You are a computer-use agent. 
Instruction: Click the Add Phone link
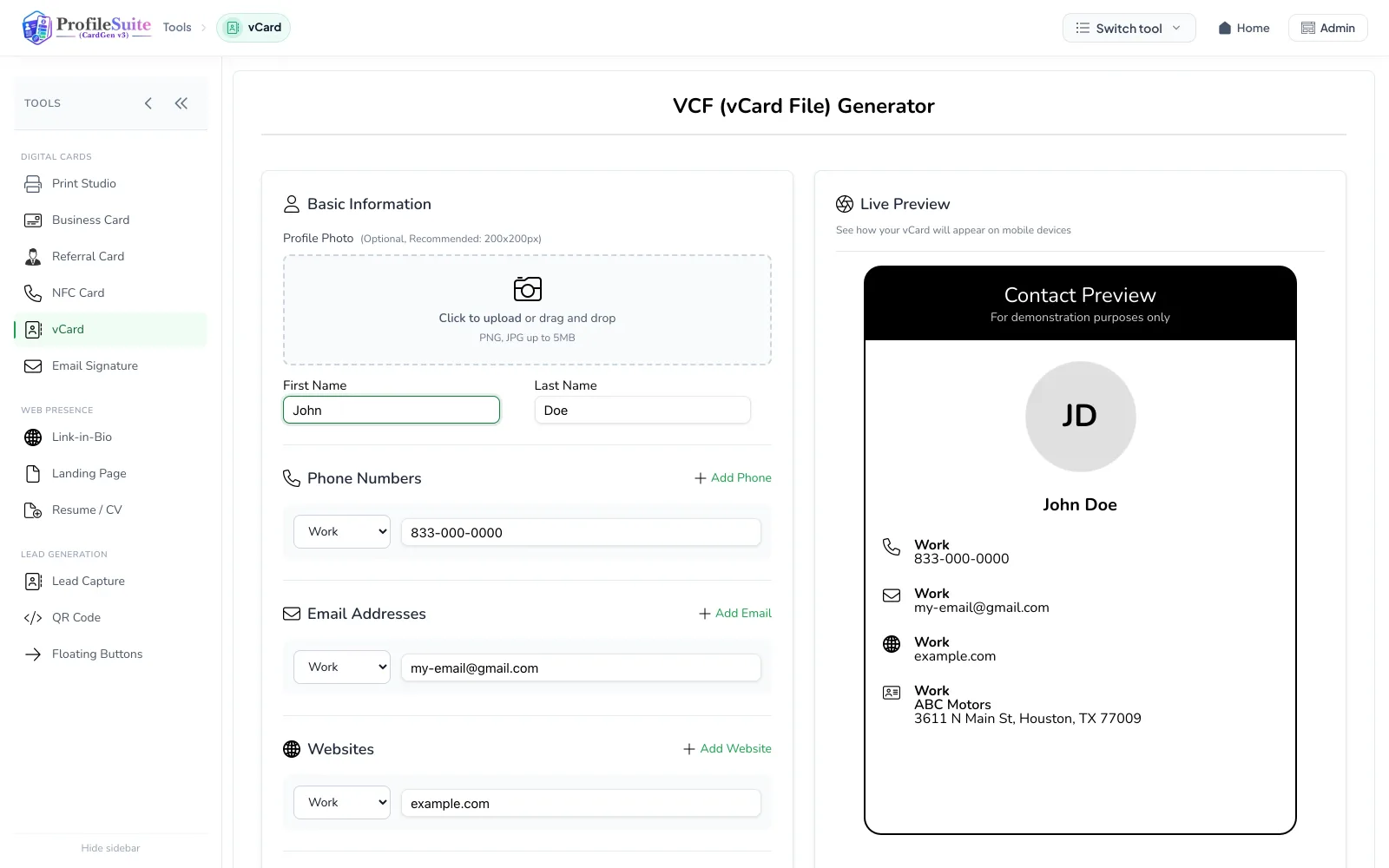733,478
